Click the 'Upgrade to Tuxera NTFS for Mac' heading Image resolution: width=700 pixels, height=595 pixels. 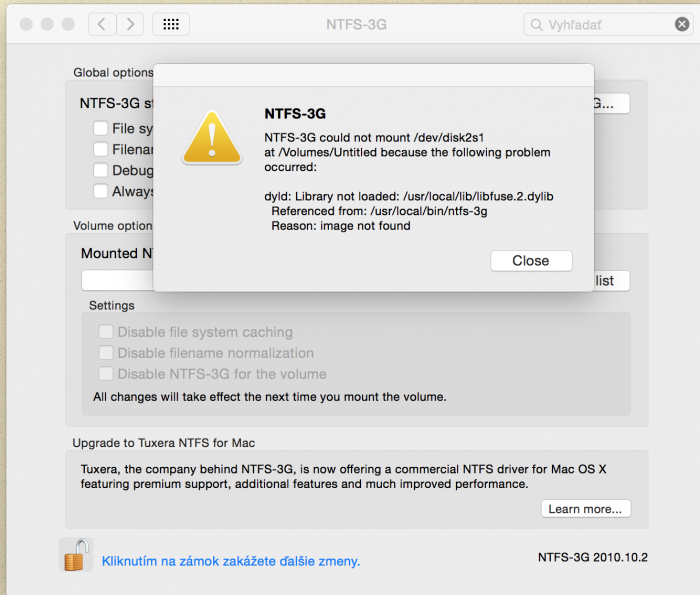pyautogui.click(x=163, y=443)
